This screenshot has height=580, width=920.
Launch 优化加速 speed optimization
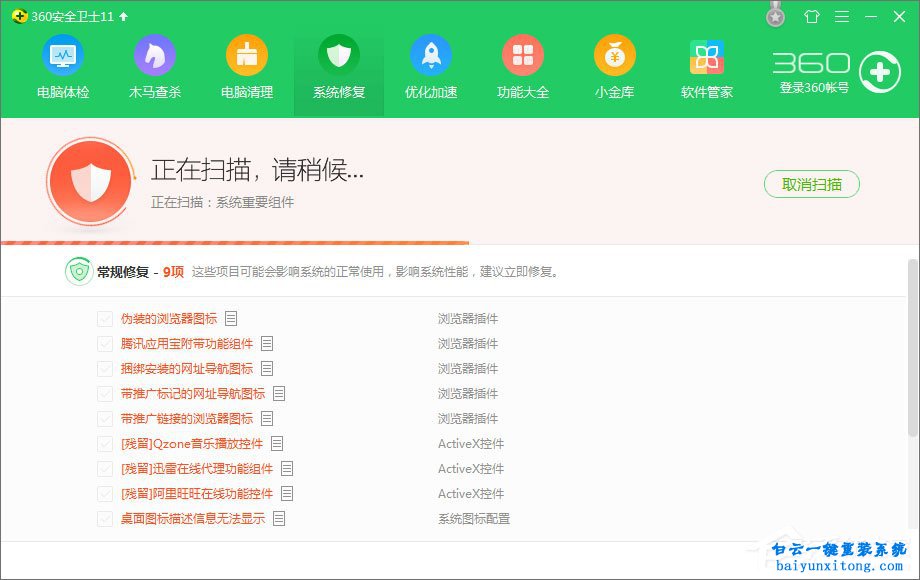click(431, 67)
